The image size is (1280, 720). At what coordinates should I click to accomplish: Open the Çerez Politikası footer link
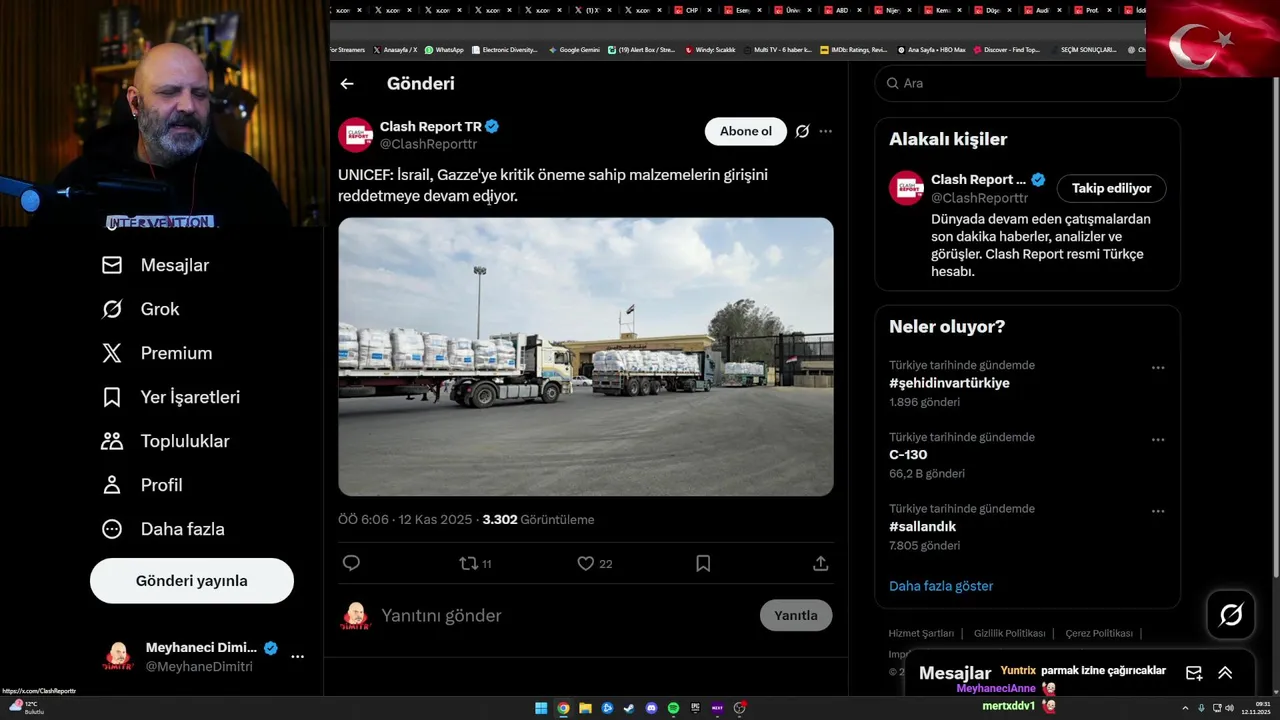(x=1099, y=634)
